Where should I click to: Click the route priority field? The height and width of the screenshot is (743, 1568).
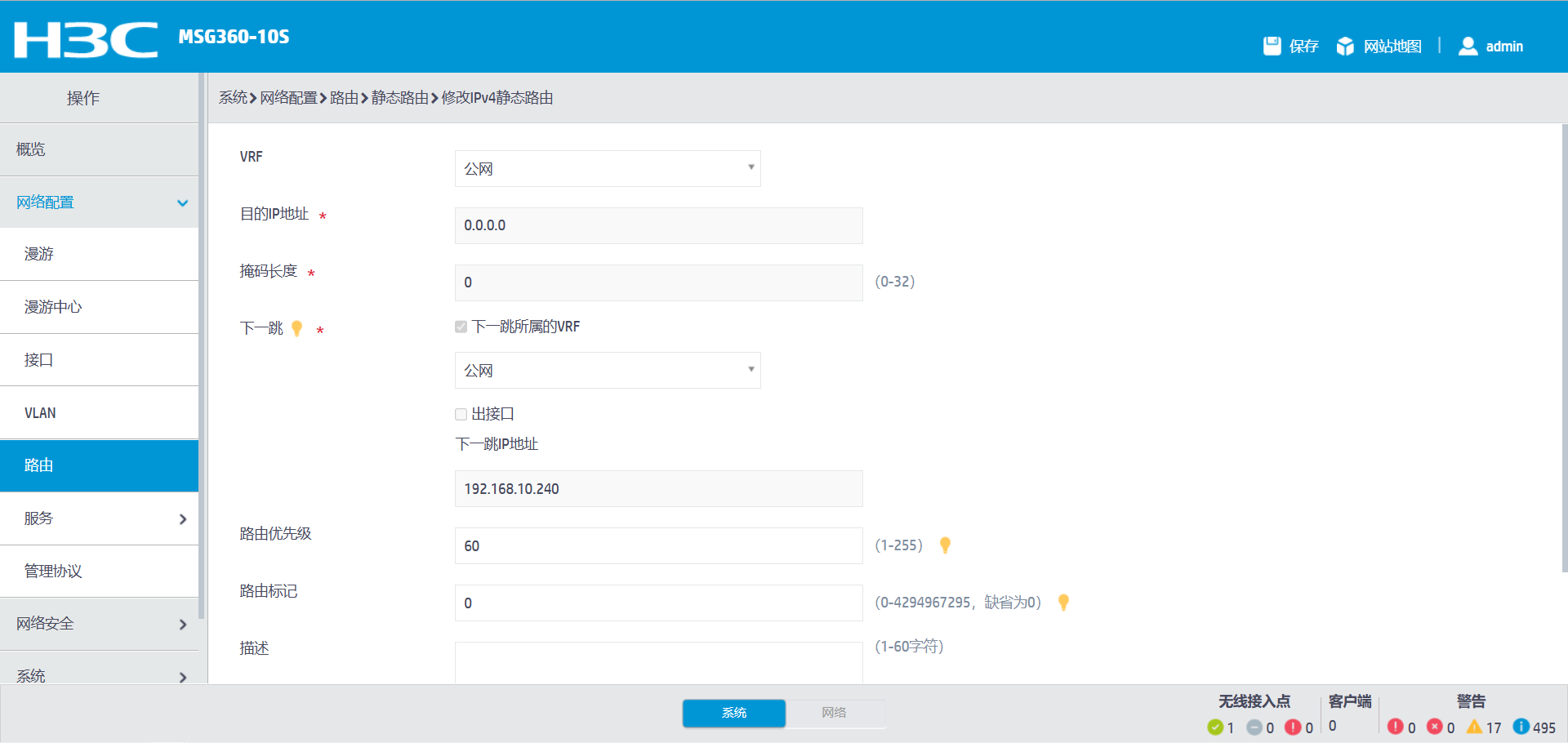point(658,545)
